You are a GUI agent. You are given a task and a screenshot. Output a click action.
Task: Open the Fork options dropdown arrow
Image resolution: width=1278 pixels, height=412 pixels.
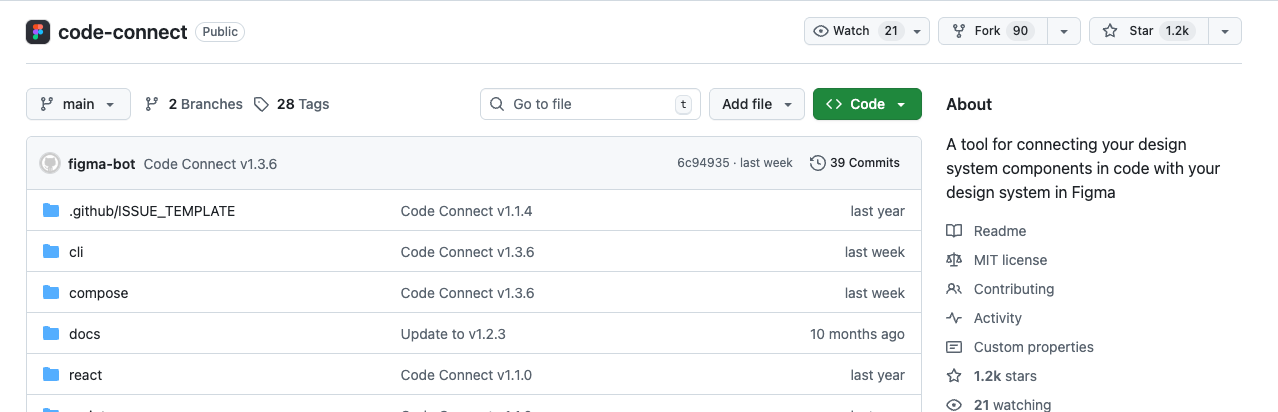point(1063,31)
